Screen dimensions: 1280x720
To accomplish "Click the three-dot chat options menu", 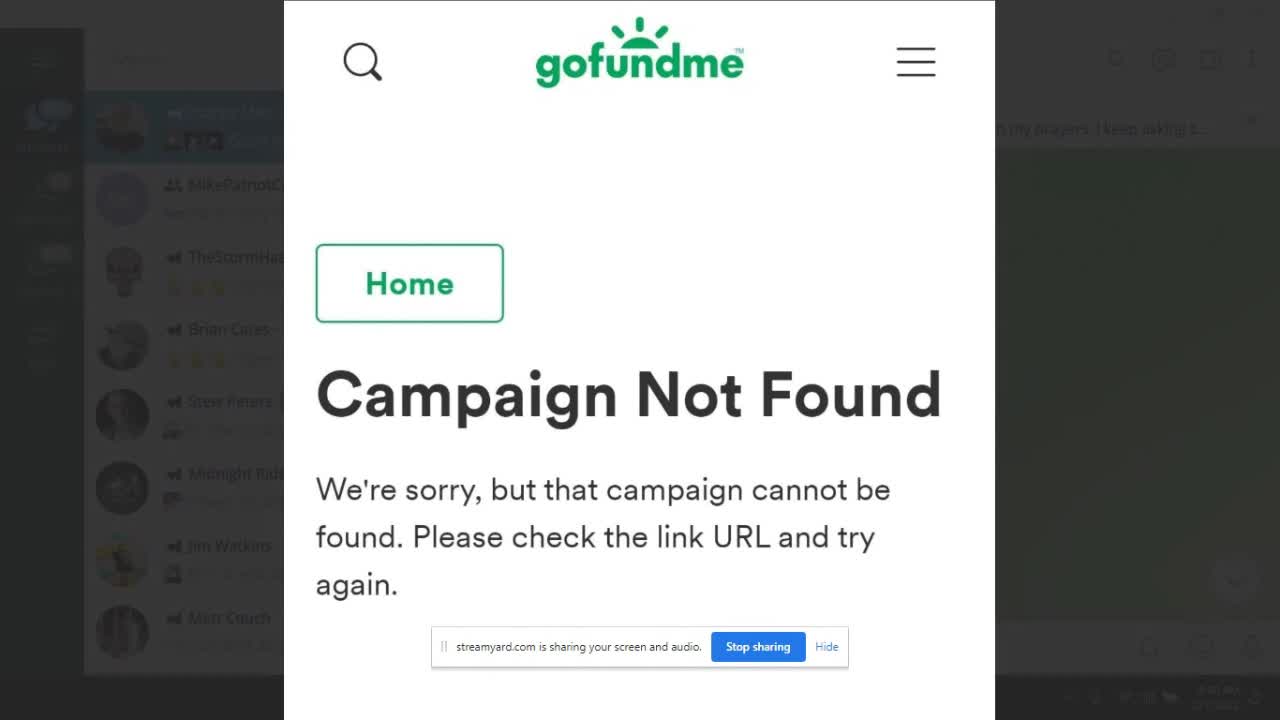I will click(1251, 60).
